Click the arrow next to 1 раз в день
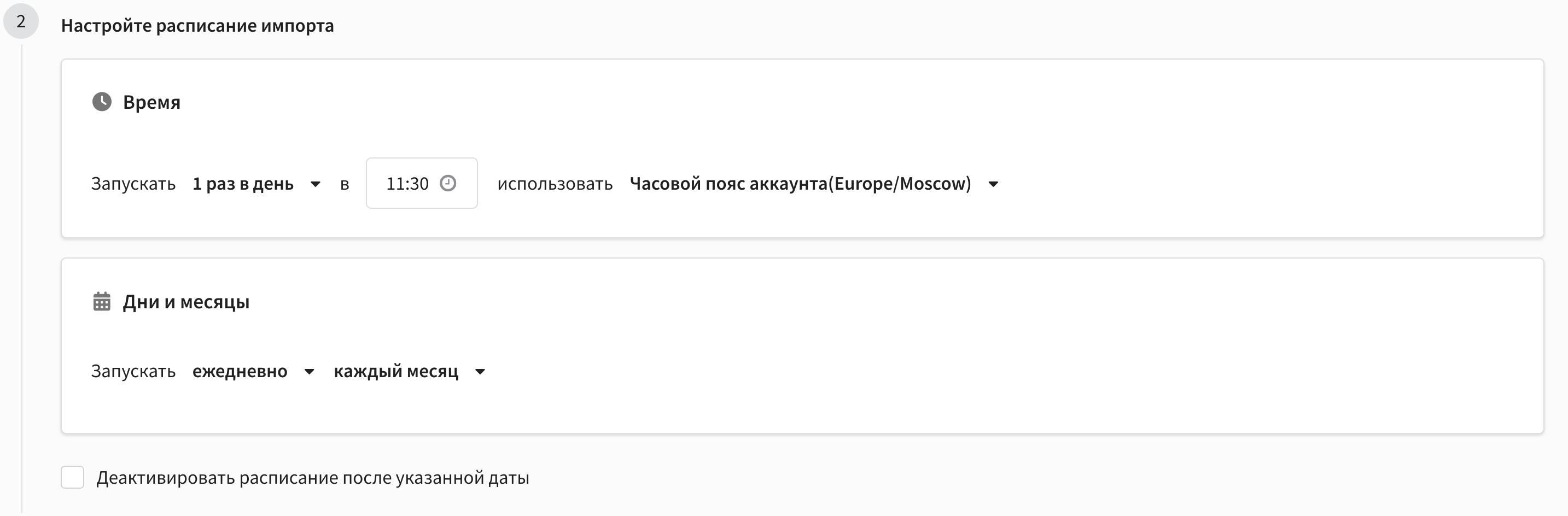This screenshot has width=1568, height=516. point(316,184)
